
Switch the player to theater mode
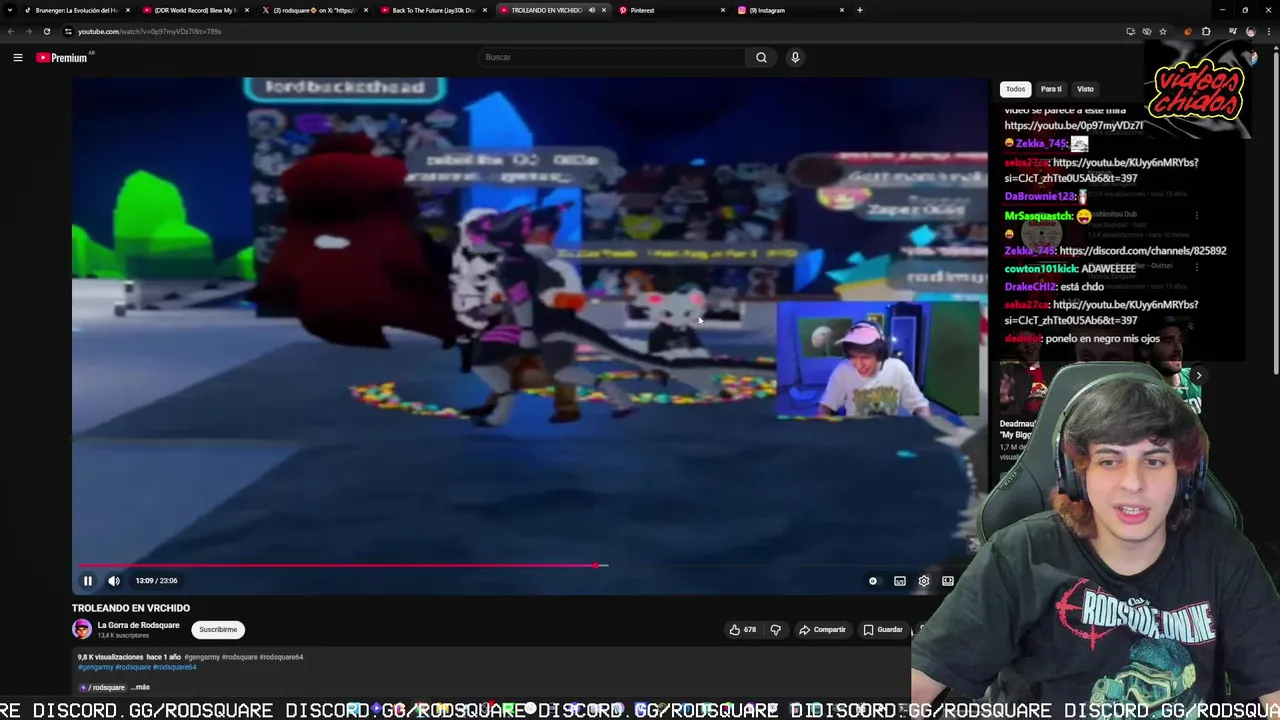tap(948, 581)
